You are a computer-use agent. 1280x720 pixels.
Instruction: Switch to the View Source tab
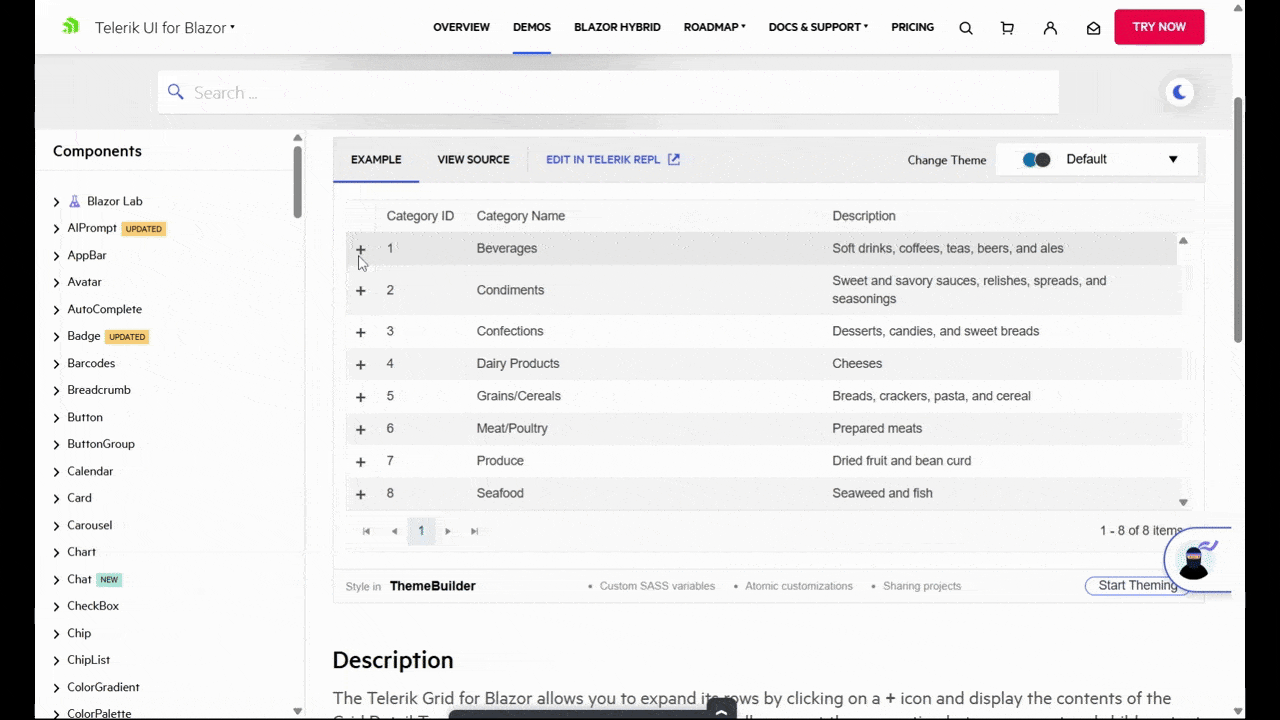pyautogui.click(x=473, y=160)
